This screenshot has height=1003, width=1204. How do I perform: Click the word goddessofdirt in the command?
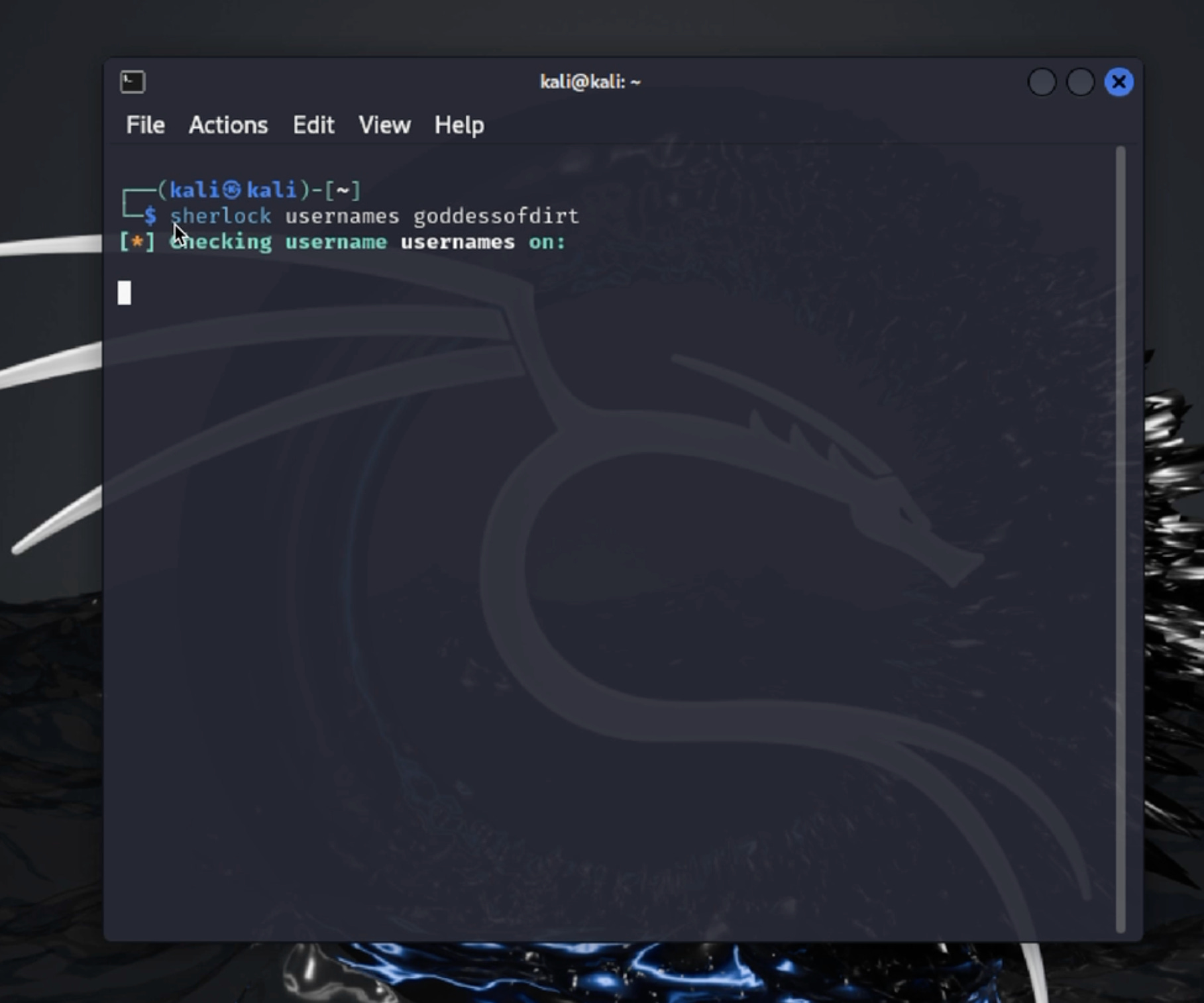(x=496, y=216)
